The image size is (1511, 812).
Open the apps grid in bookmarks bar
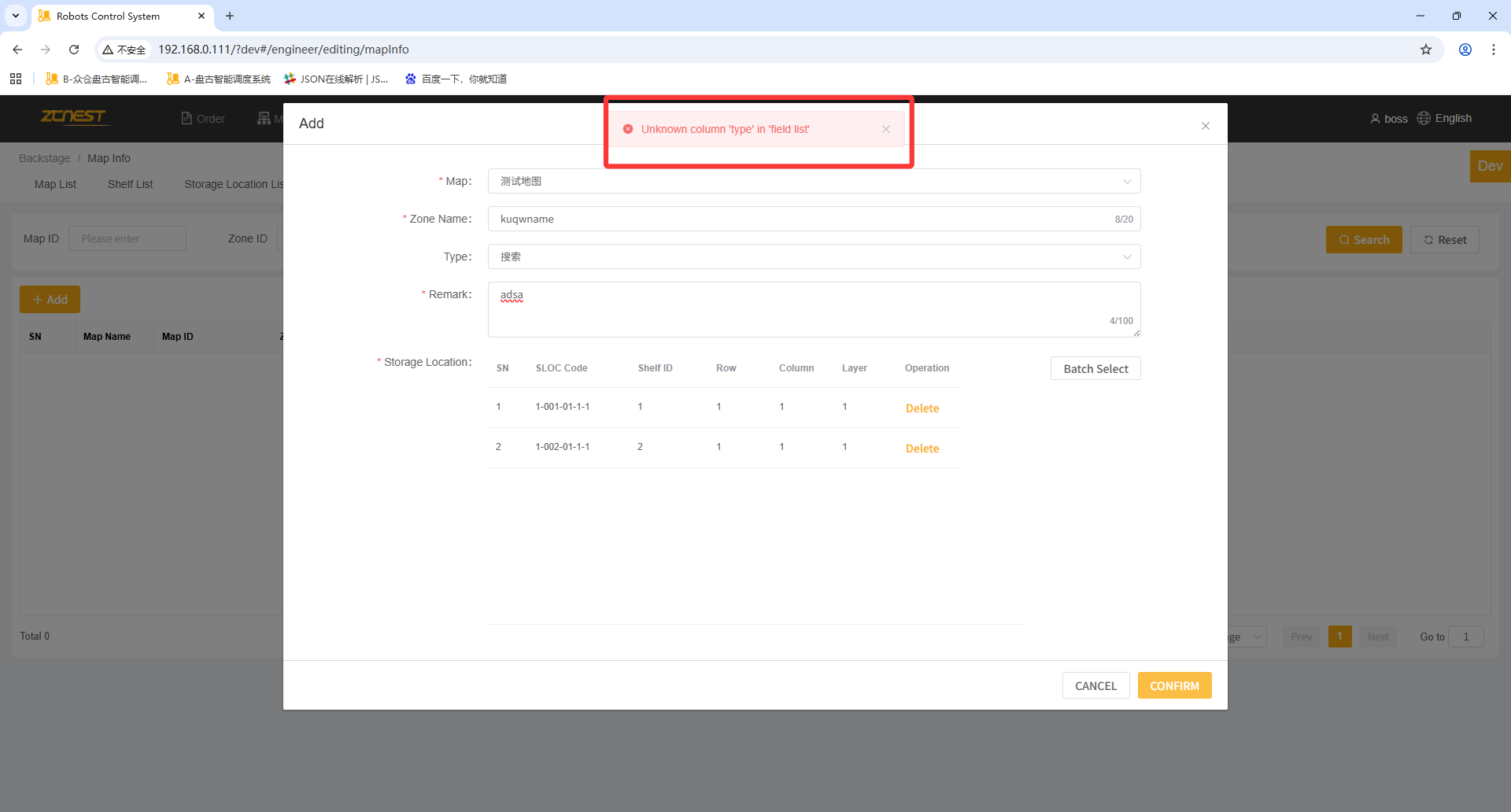pos(16,79)
